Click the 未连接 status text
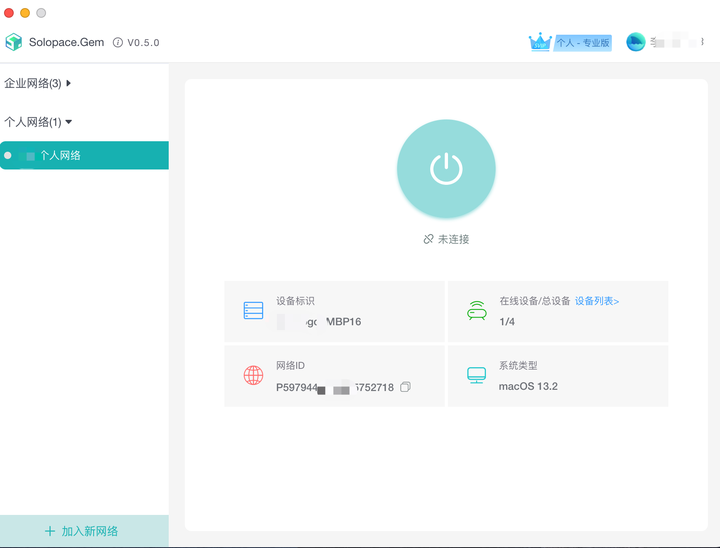 pyautogui.click(x=454, y=239)
